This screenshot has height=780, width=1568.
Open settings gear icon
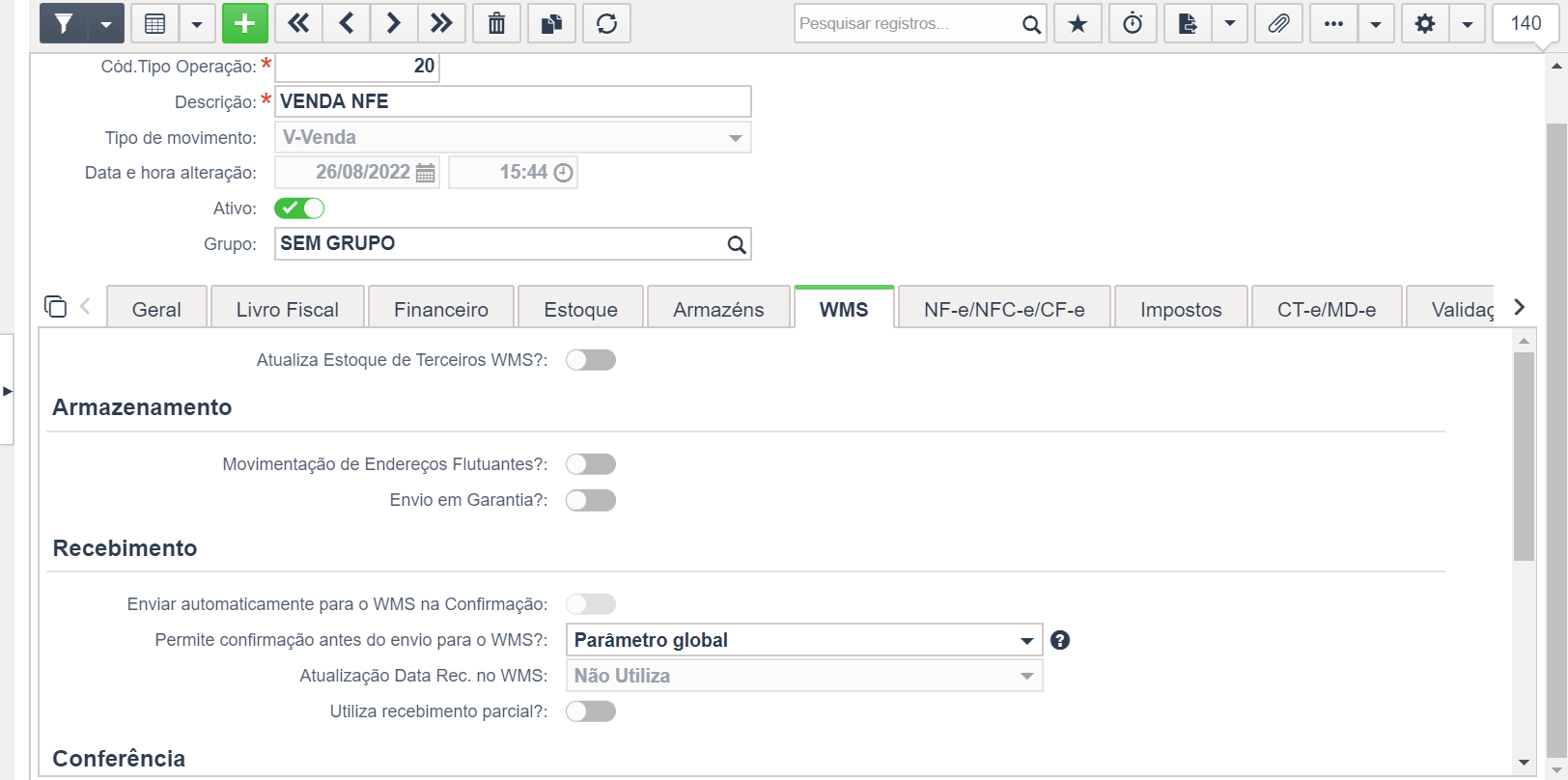point(1425,23)
